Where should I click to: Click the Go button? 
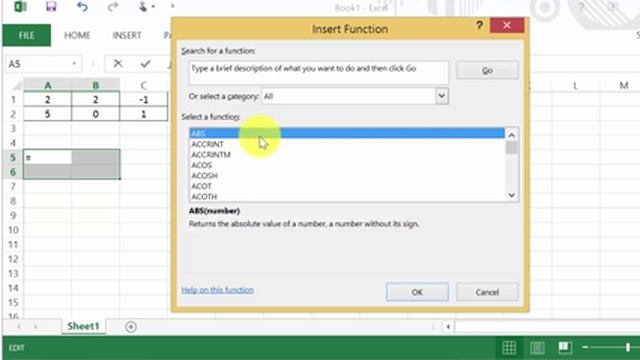(487, 70)
